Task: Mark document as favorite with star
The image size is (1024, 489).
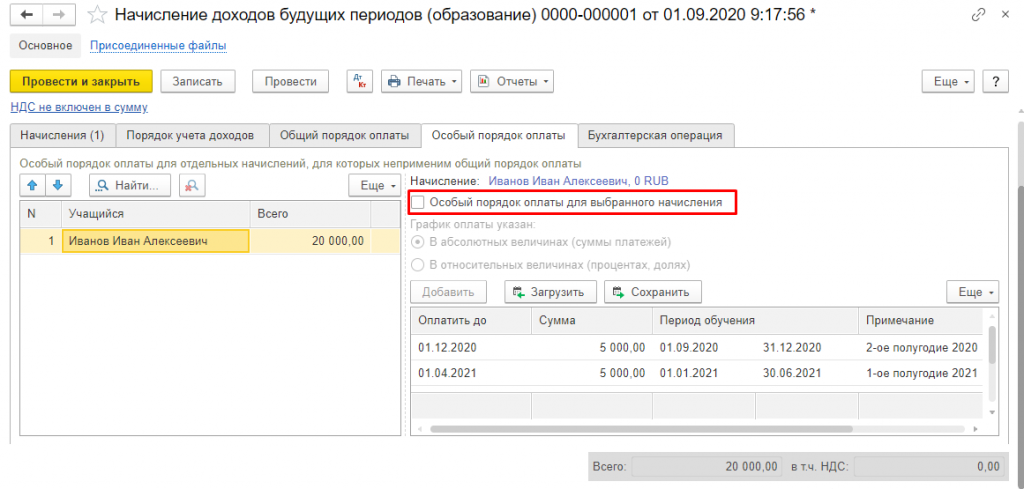Action: tap(97, 15)
